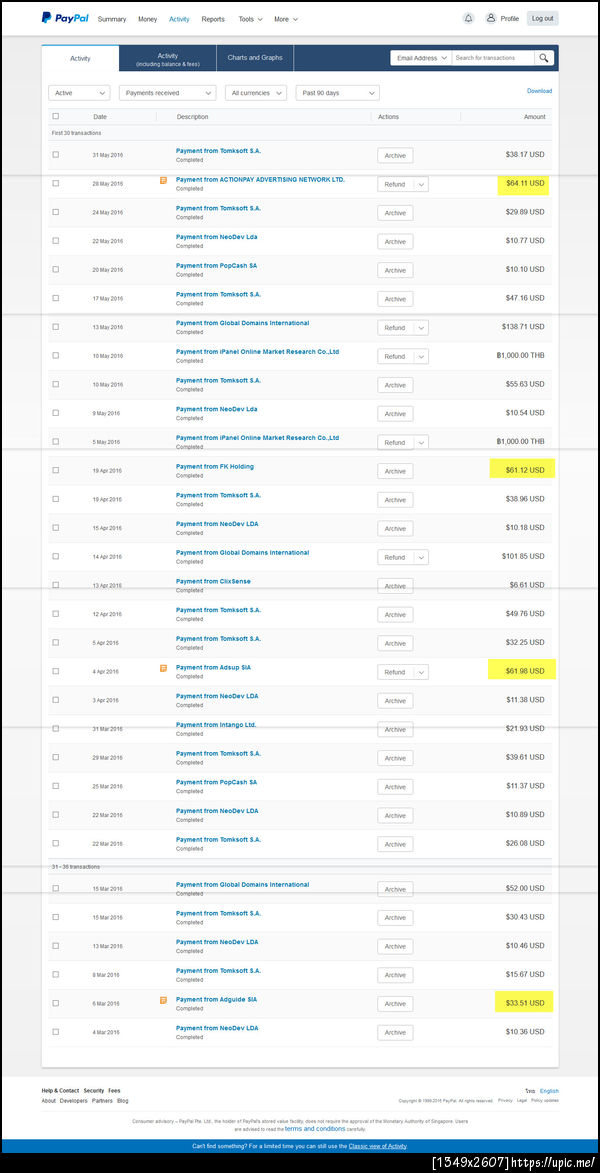Open the All currencies dropdown
600x1173 pixels.
257,93
